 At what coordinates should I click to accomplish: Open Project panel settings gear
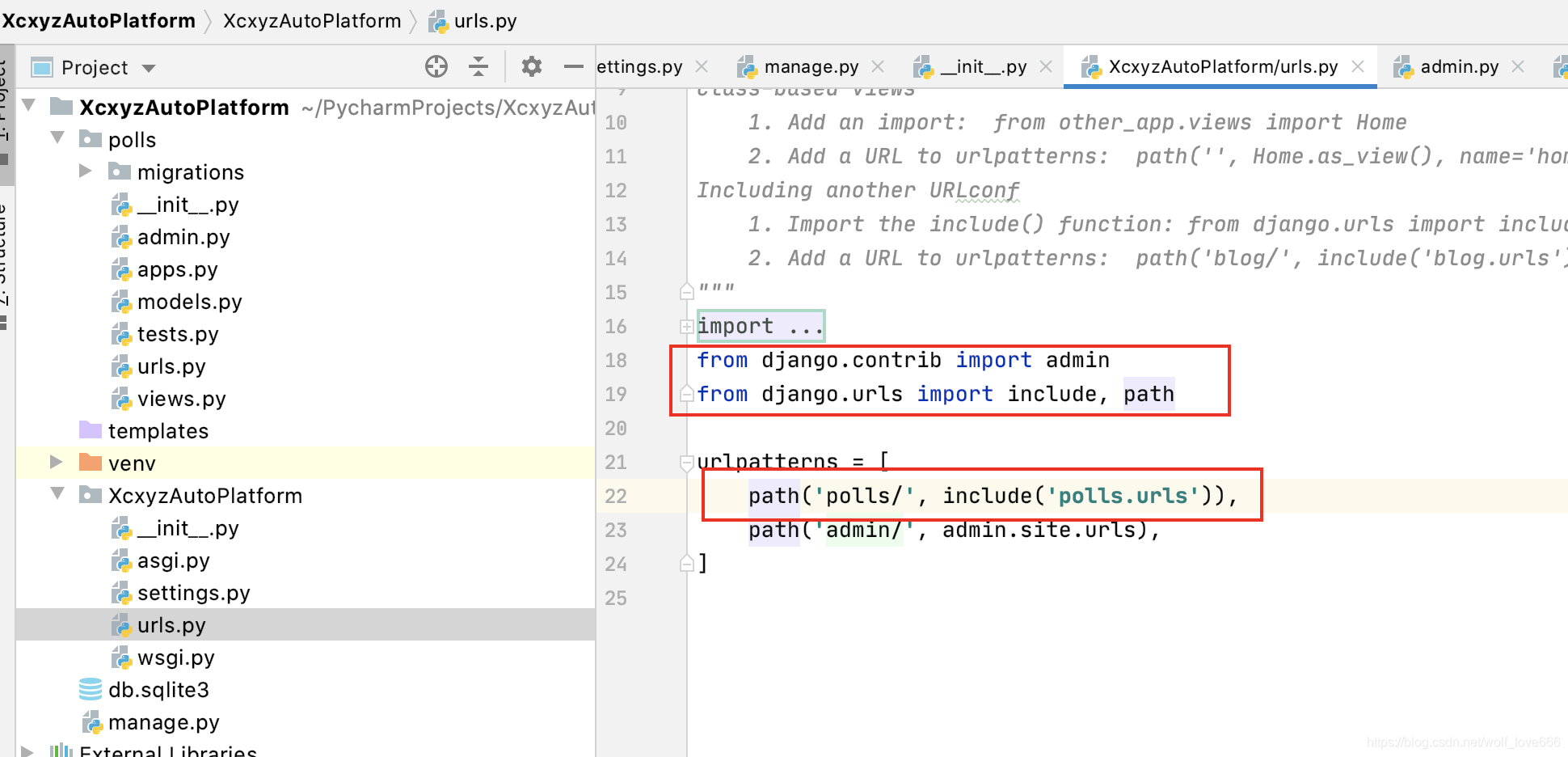pyautogui.click(x=531, y=66)
